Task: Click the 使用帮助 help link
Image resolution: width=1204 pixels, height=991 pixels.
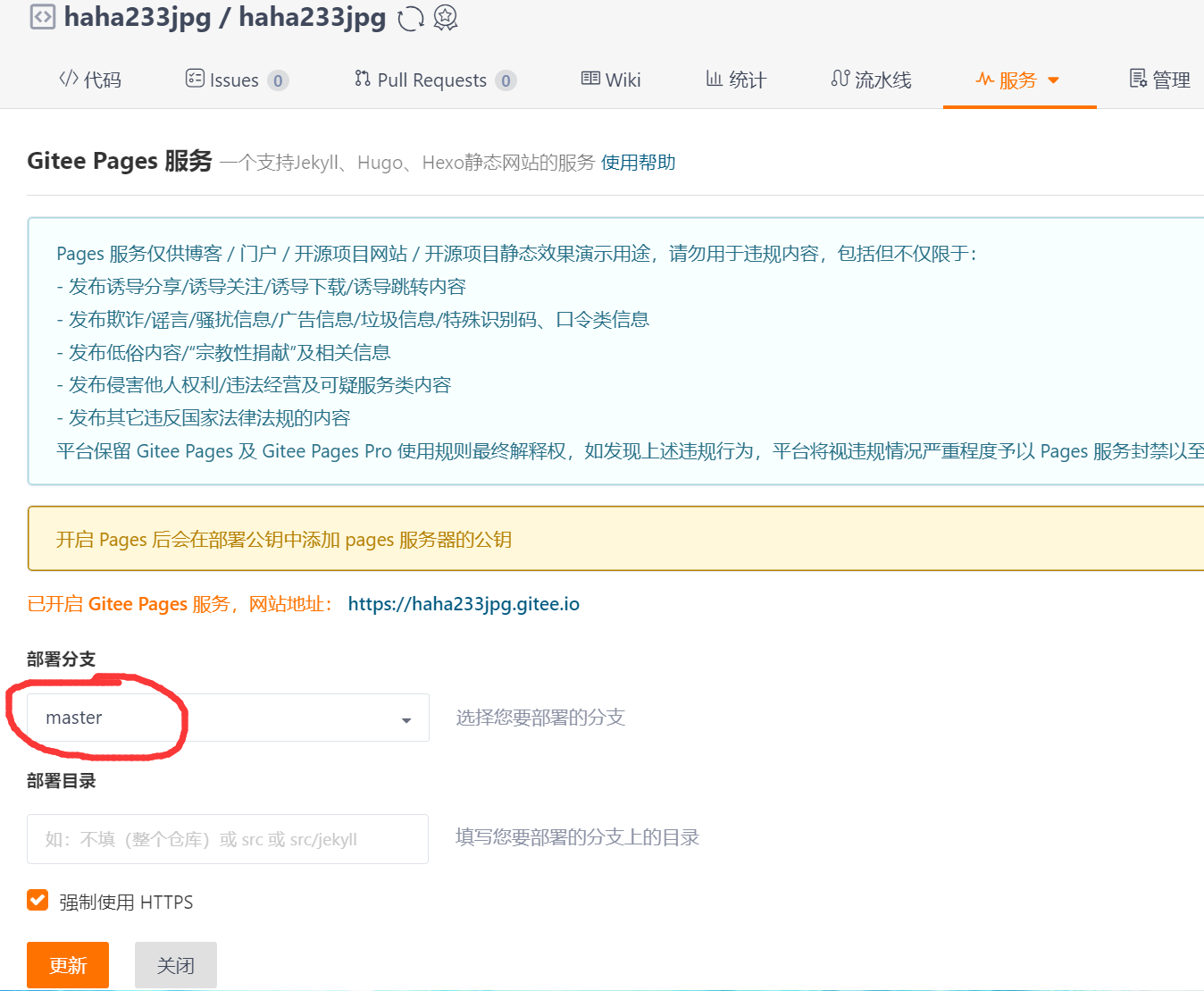Action: click(x=638, y=162)
